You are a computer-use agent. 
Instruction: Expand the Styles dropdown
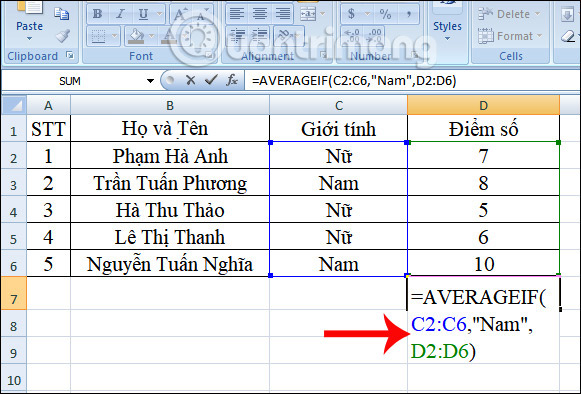coord(447,39)
